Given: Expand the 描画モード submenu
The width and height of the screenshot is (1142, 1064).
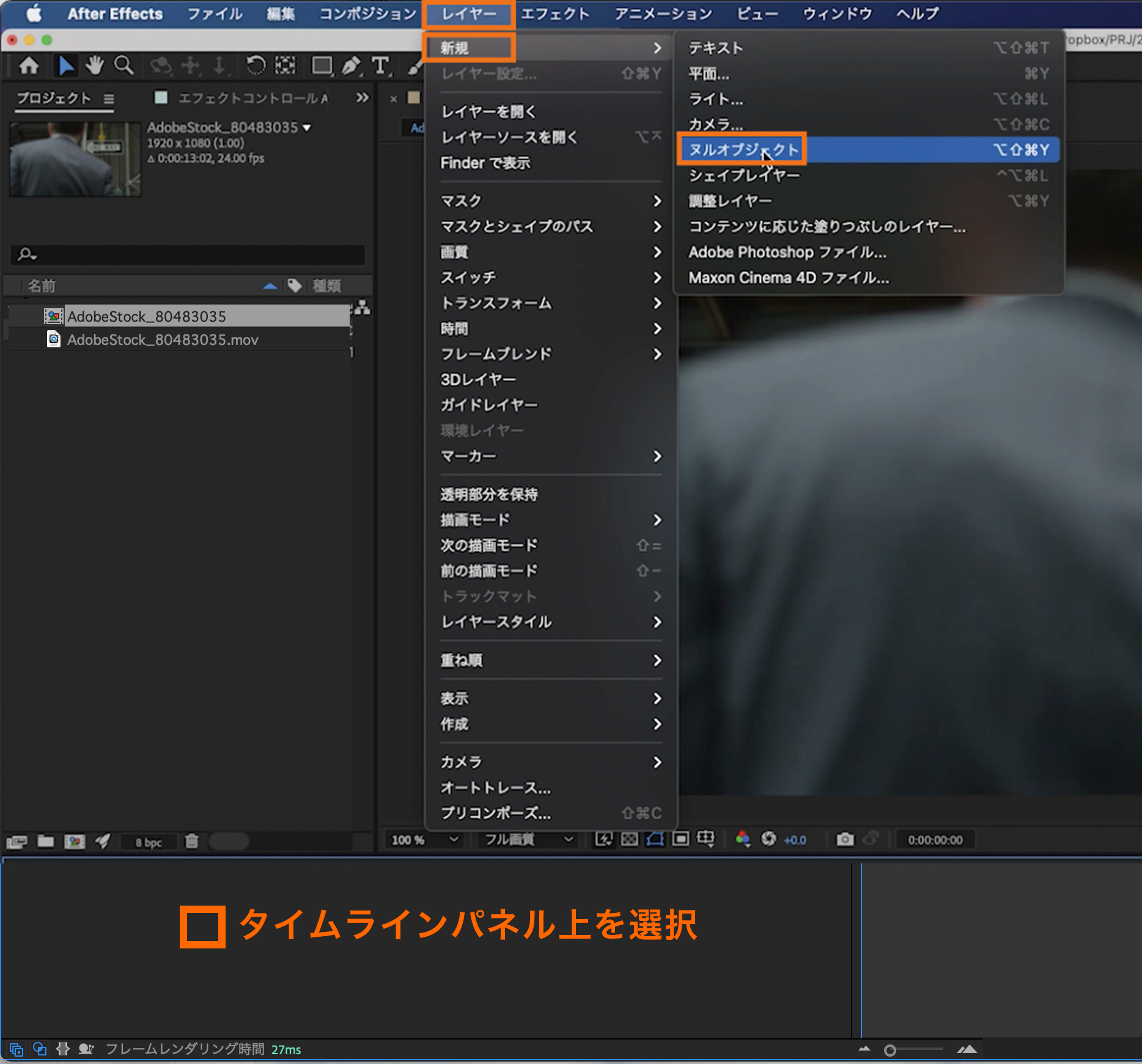Looking at the screenshot, I should click(x=551, y=520).
